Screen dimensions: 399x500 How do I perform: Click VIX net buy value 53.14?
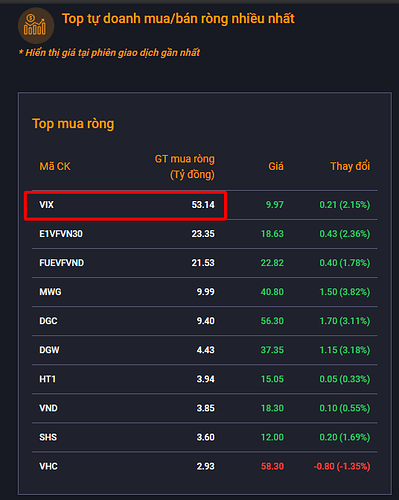tap(203, 205)
